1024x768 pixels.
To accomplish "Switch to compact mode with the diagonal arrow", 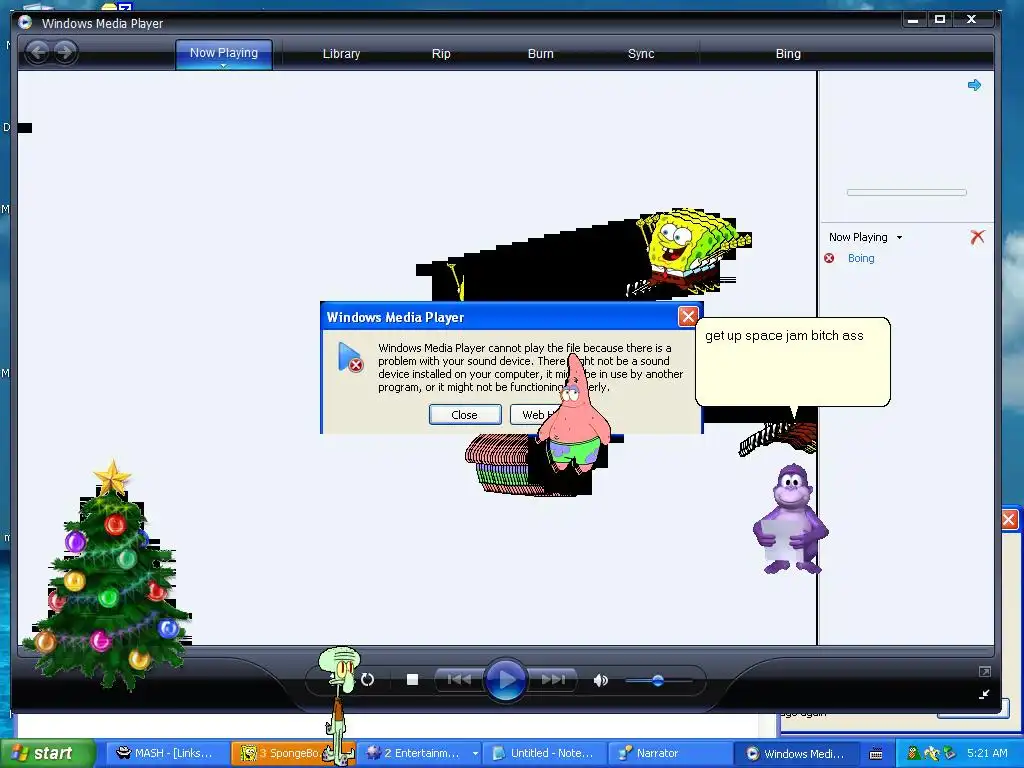I will [x=984, y=694].
